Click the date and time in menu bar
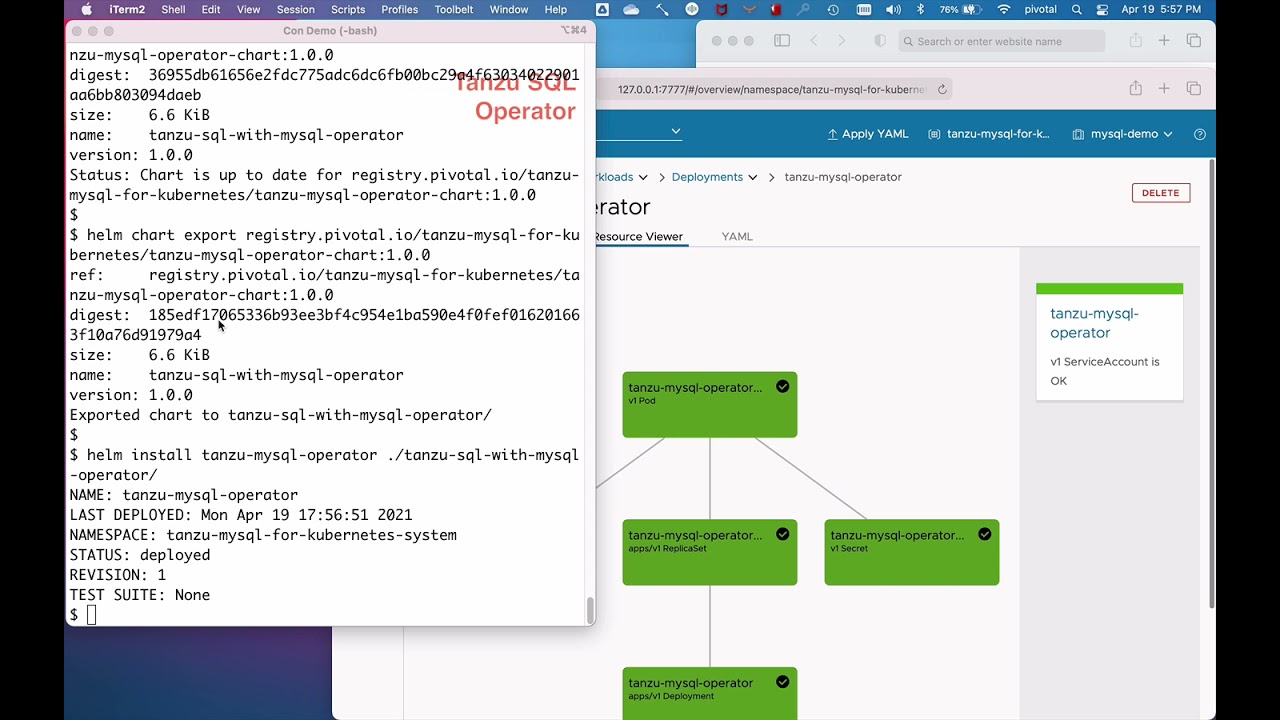The height and width of the screenshot is (720, 1280). [x=1161, y=10]
